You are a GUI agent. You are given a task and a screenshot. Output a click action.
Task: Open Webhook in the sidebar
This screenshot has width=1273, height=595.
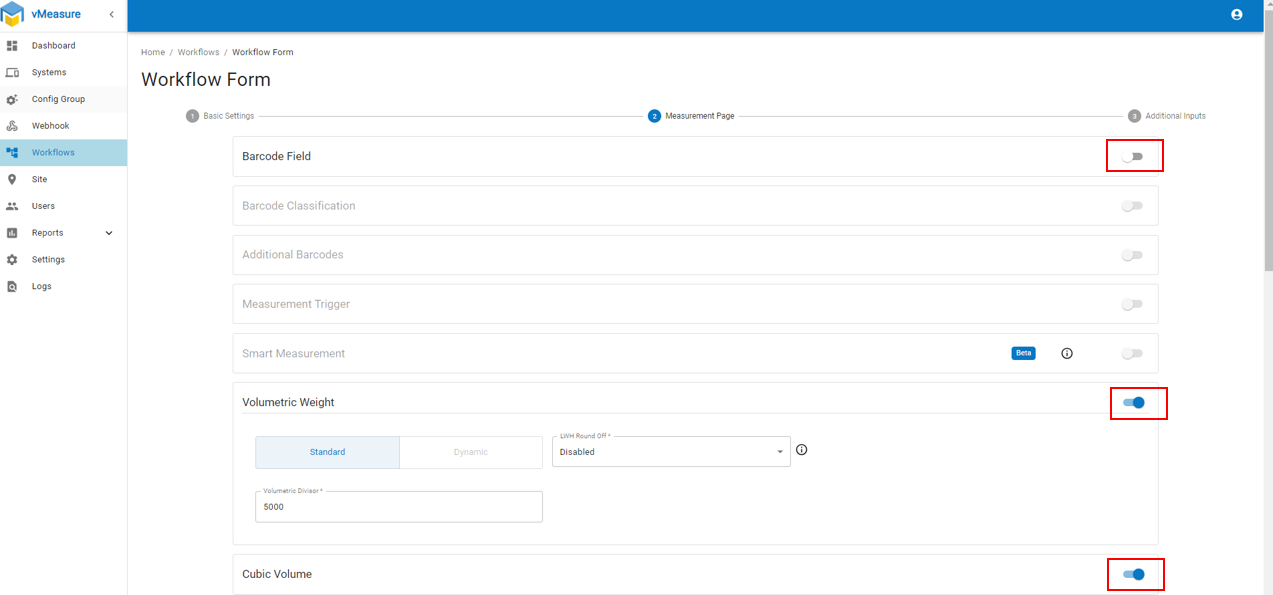pos(63,126)
